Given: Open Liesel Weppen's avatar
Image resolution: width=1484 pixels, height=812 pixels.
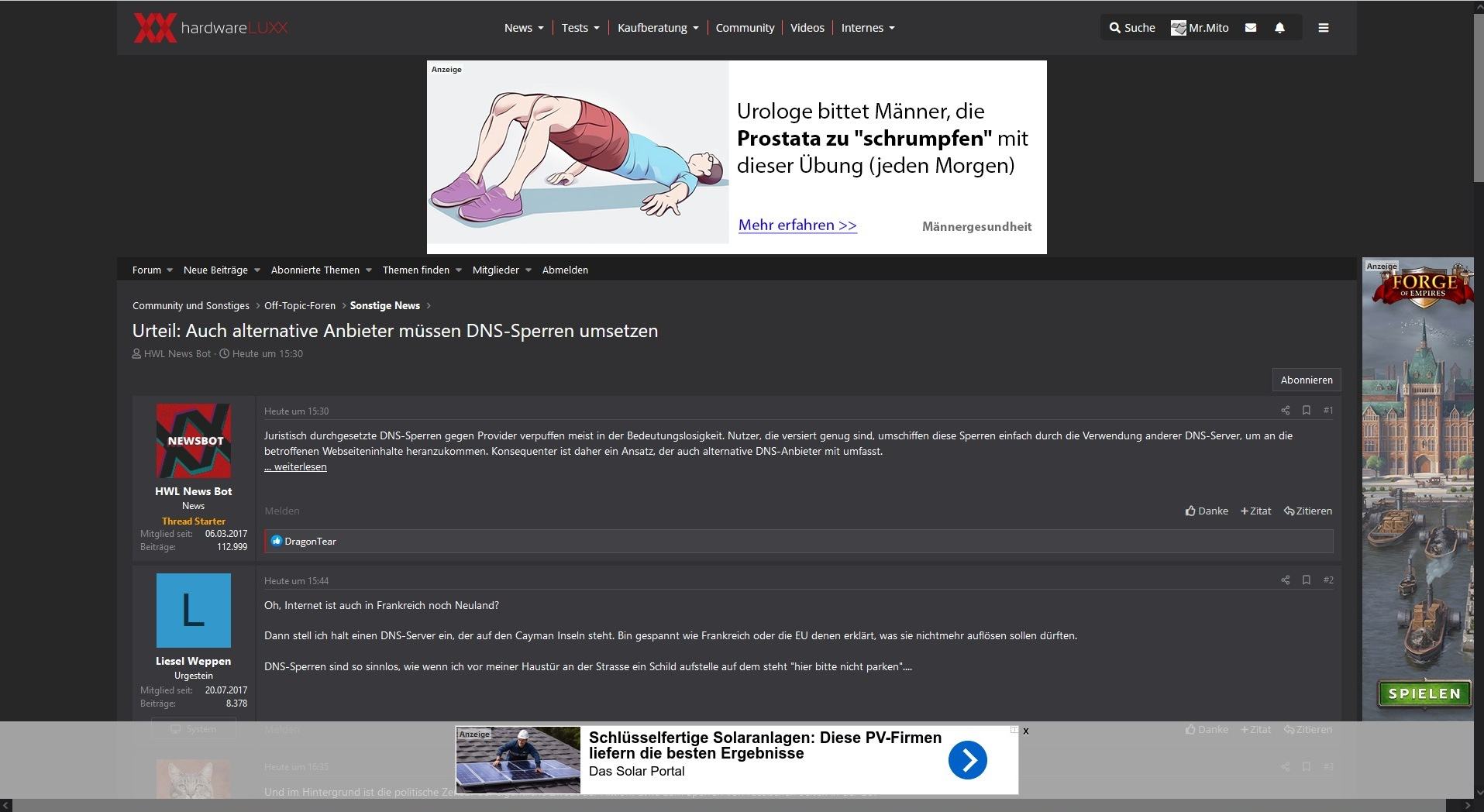Looking at the screenshot, I should (194, 611).
